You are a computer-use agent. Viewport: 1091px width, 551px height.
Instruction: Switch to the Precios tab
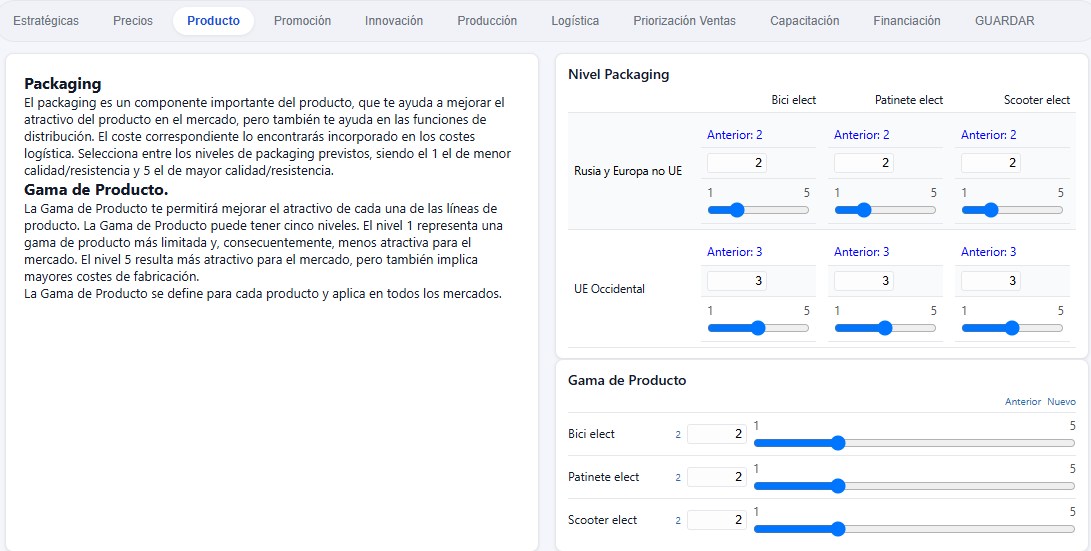[133, 21]
